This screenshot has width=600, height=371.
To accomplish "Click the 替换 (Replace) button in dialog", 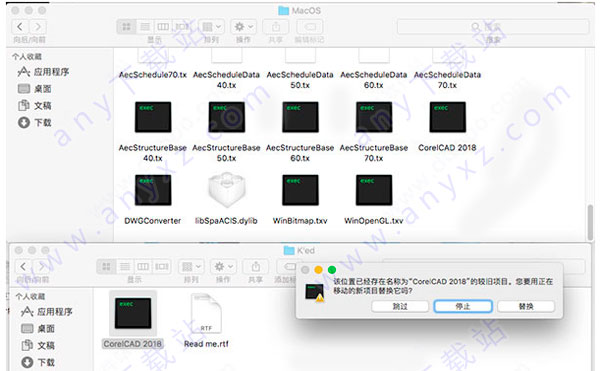I will click(x=526, y=306).
